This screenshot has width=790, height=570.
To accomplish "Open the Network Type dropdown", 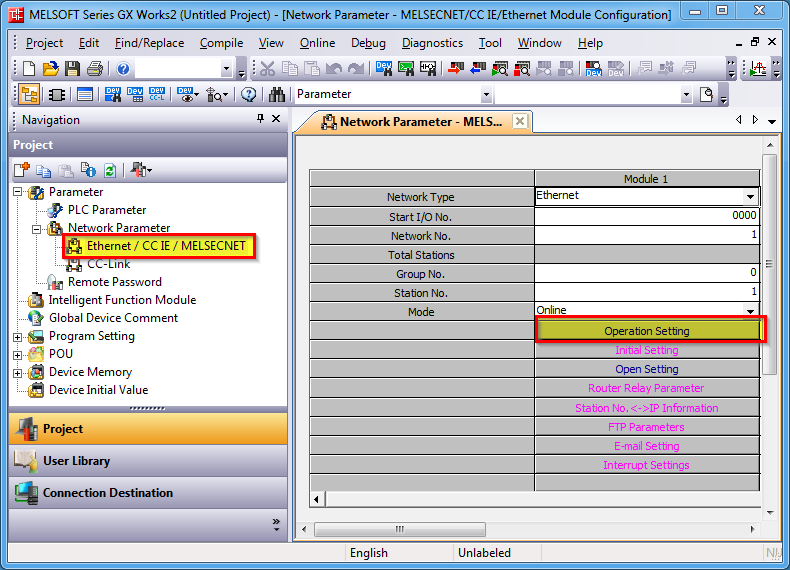I will pos(750,197).
